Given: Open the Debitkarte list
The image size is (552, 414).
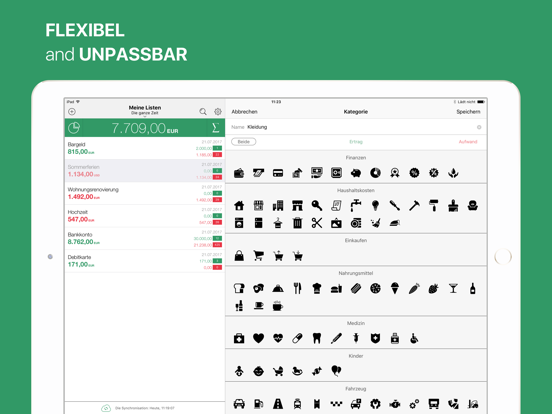Looking at the screenshot, I should click(x=145, y=261).
